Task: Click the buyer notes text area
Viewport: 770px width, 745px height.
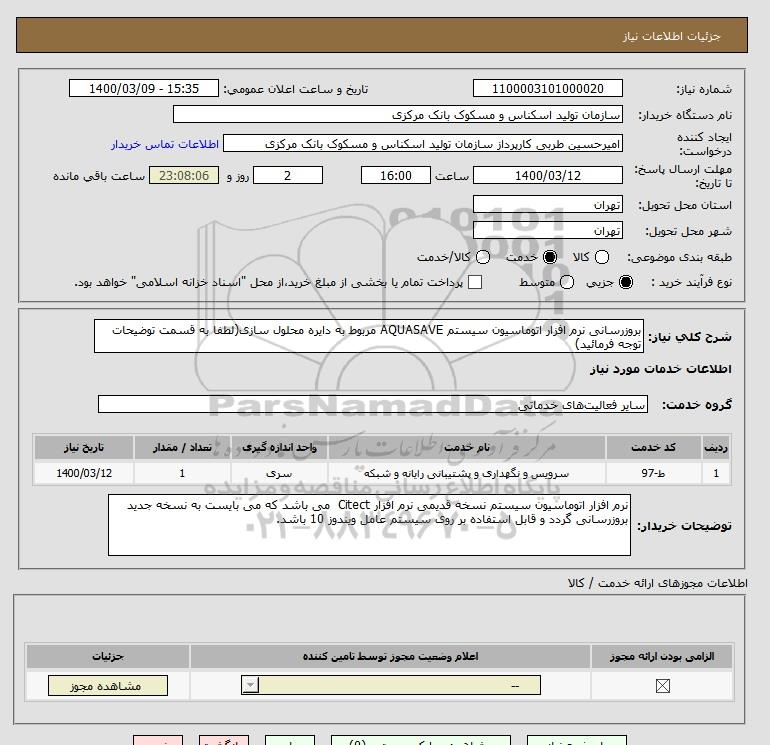Action: click(x=369, y=525)
